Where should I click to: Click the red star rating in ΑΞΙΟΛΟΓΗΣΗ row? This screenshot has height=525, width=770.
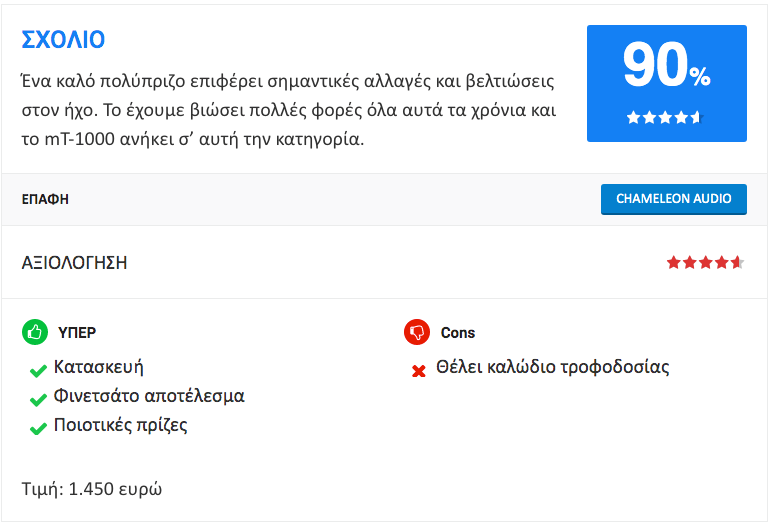(705, 263)
